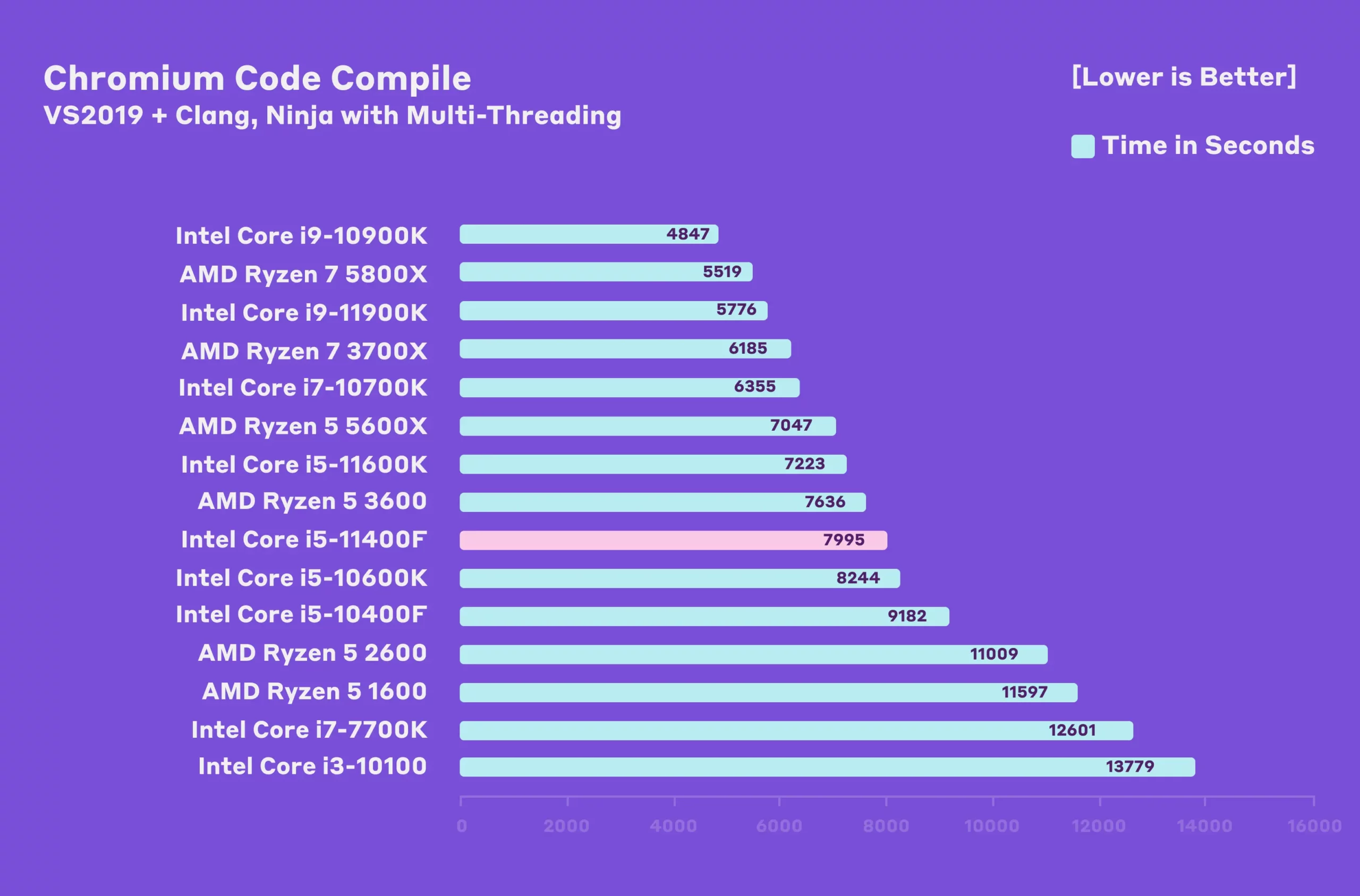Viewport: 1360px width, 896px height.
Task: Click the Intel Core i7-7700K bar
Action: (x=795, y=730)
